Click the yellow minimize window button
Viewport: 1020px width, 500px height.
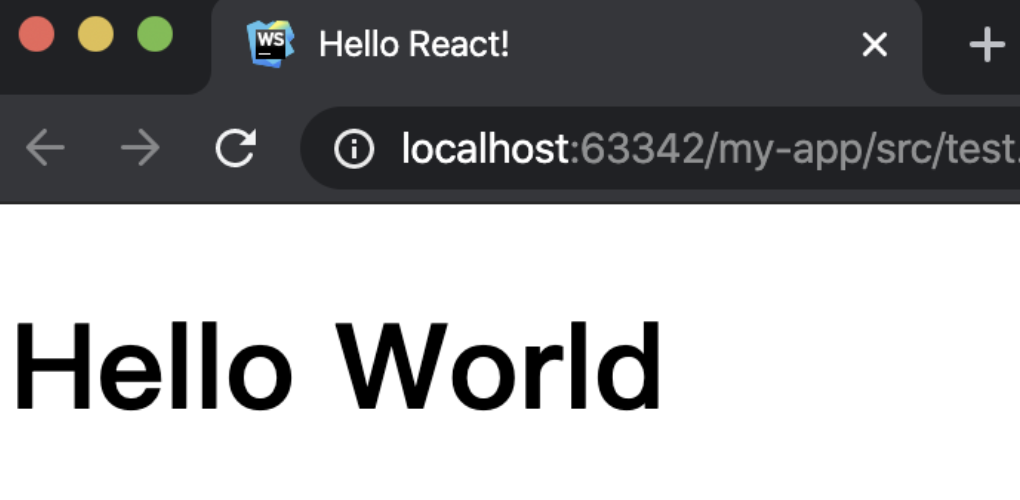96,34
